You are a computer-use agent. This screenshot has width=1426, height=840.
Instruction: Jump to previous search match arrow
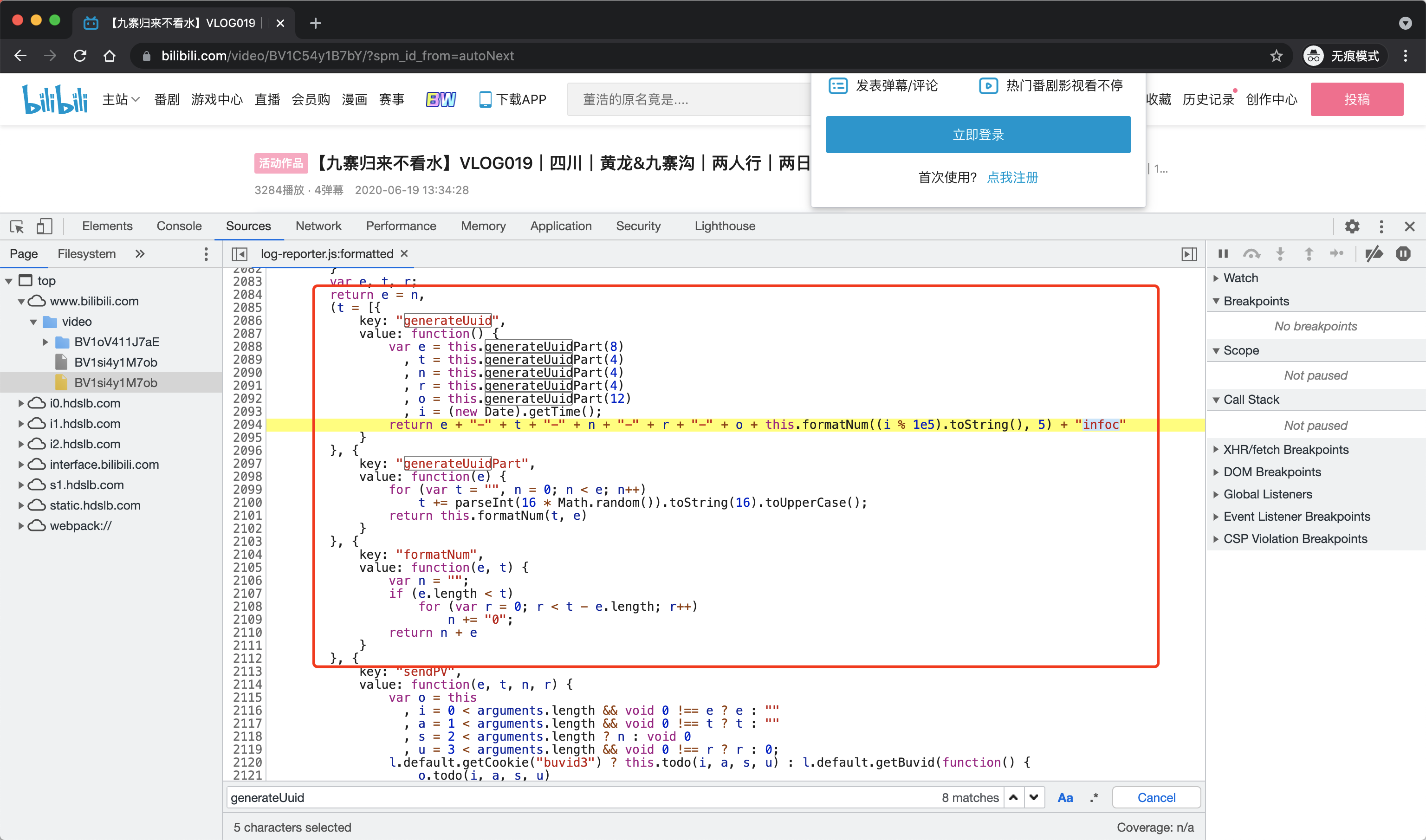click(1013, 797)
